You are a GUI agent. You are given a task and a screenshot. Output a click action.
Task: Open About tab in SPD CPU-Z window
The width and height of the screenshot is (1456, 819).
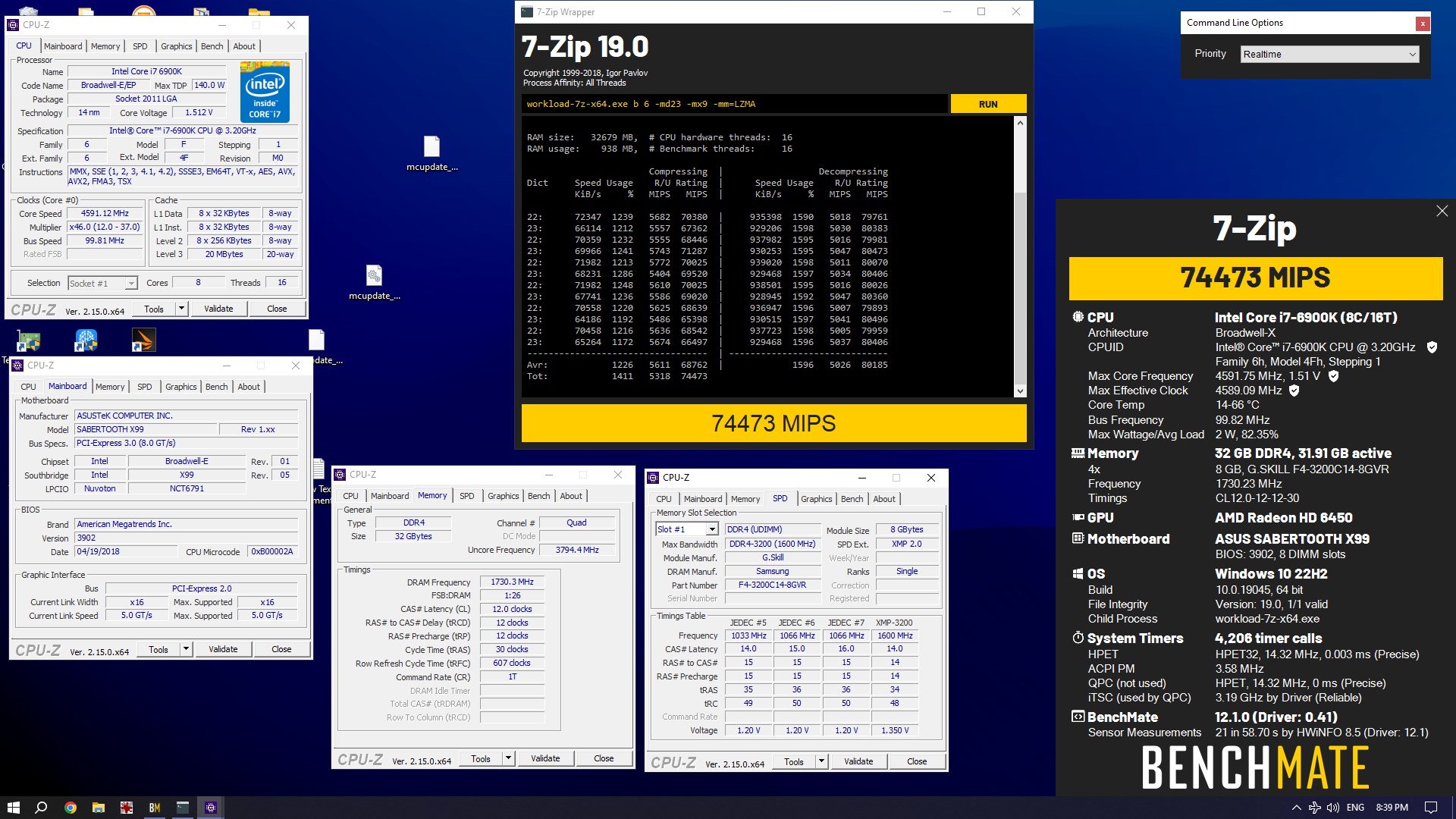tap(884, 499)
